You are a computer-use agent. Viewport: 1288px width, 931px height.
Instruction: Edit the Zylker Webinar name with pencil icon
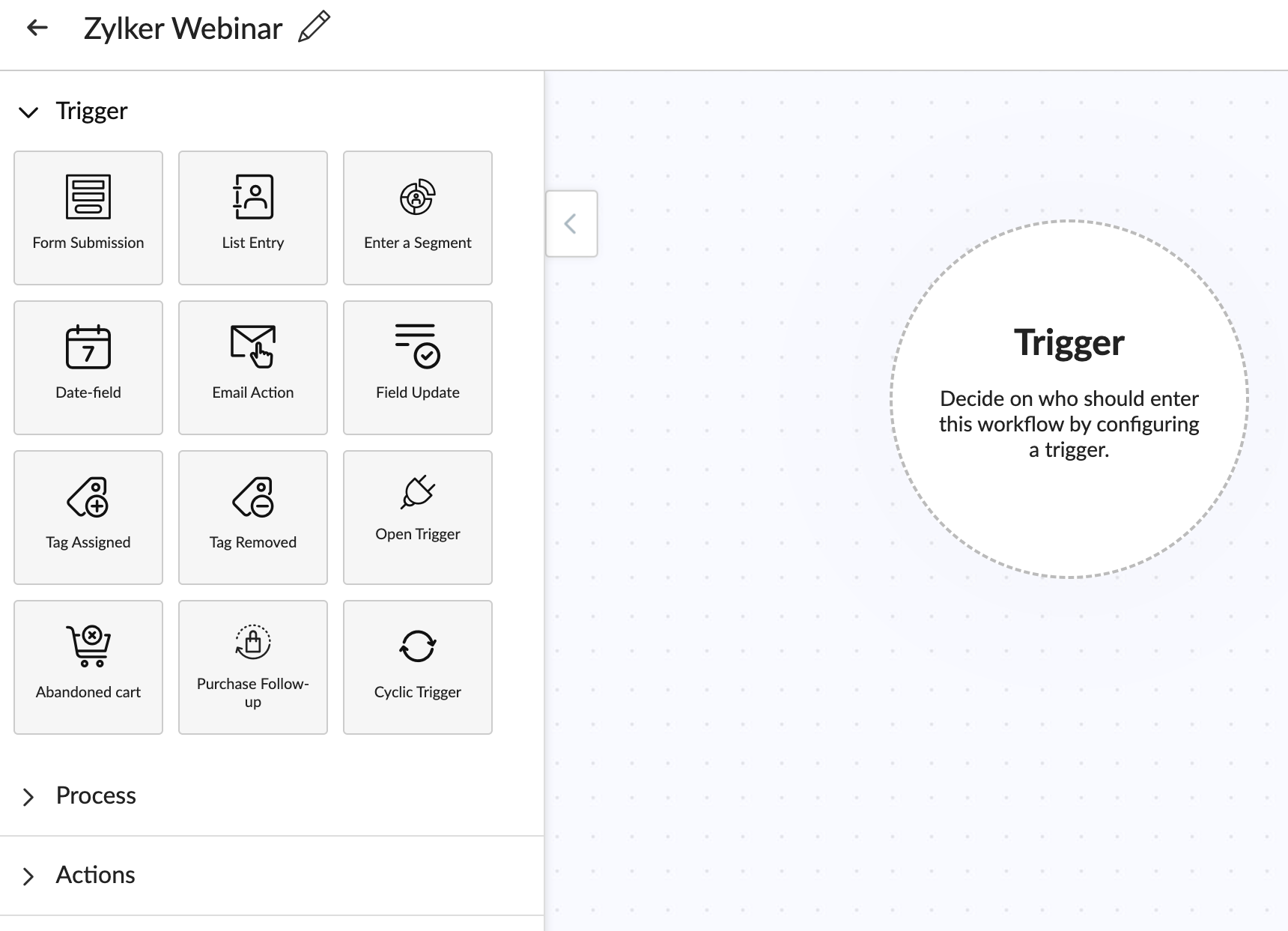(x=315, y=27)
